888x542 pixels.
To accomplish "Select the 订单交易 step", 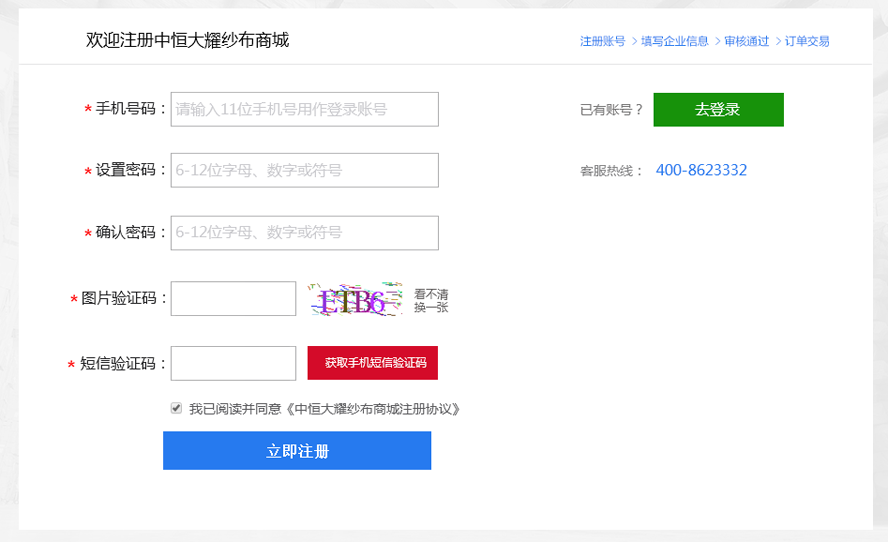I will coord(807,41).
